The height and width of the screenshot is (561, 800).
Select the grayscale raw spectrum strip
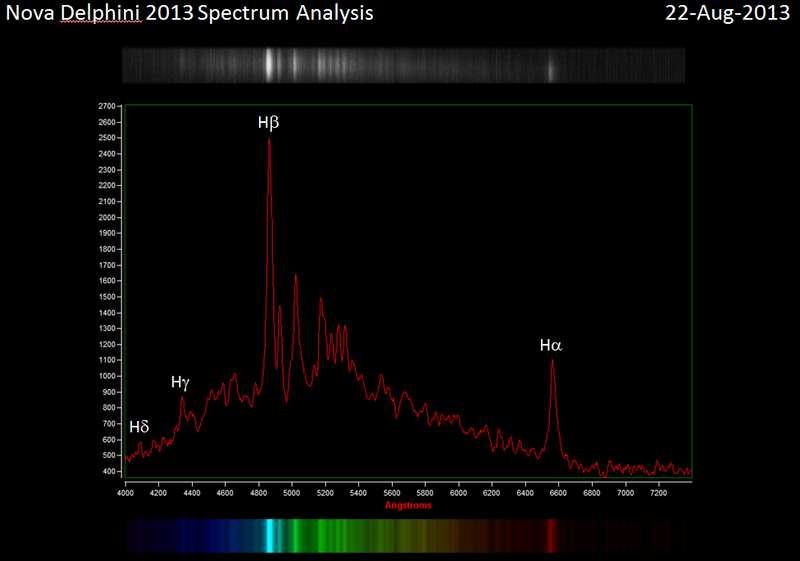(403, 65)
